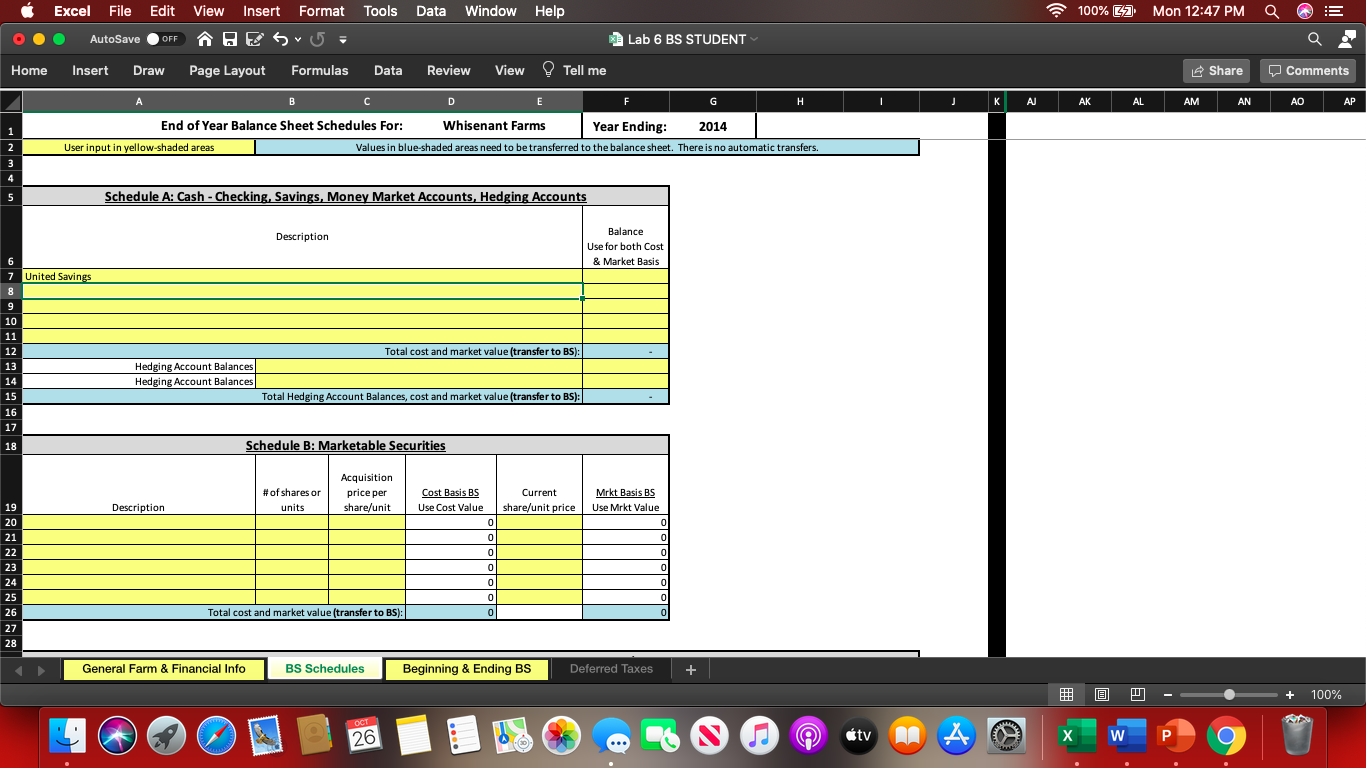
Task: Open PowerPoint from the dock
Action: coord(1176,736)
